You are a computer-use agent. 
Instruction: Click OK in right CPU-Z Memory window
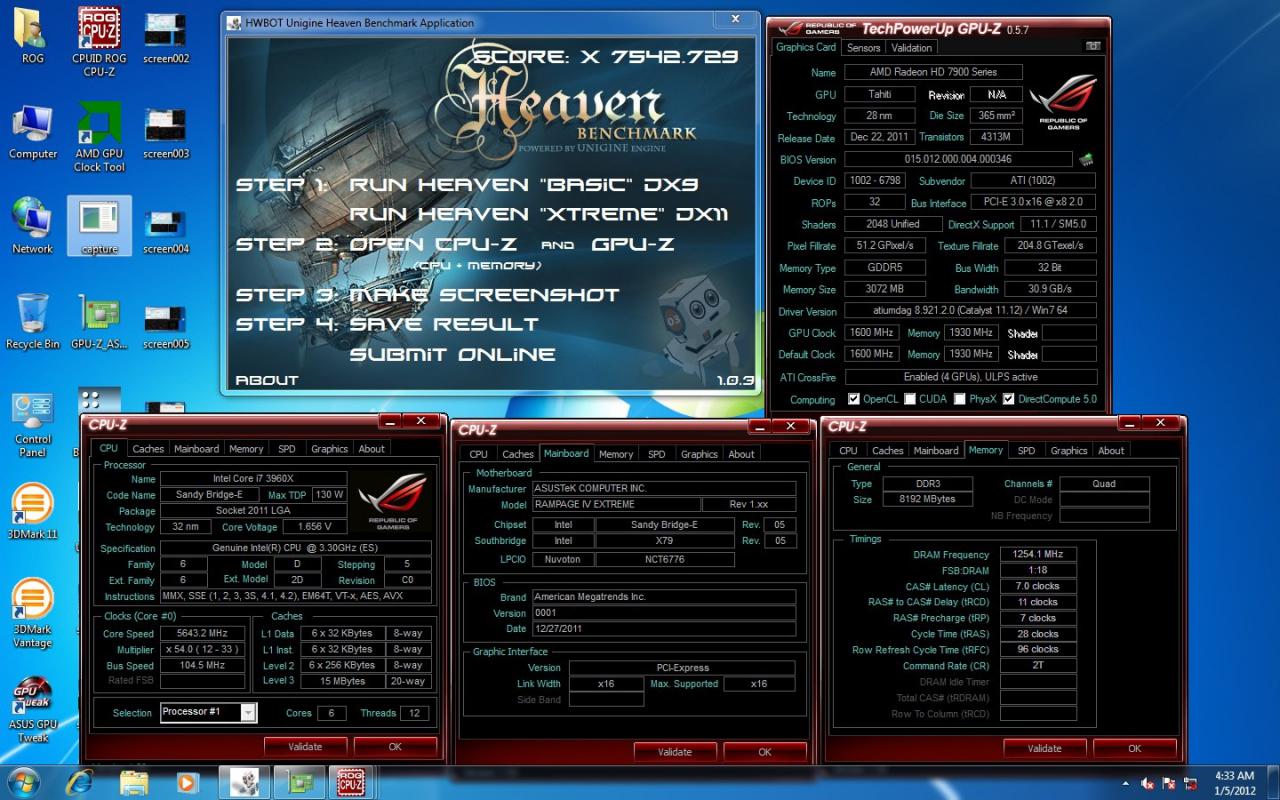tap(1134, 748)
